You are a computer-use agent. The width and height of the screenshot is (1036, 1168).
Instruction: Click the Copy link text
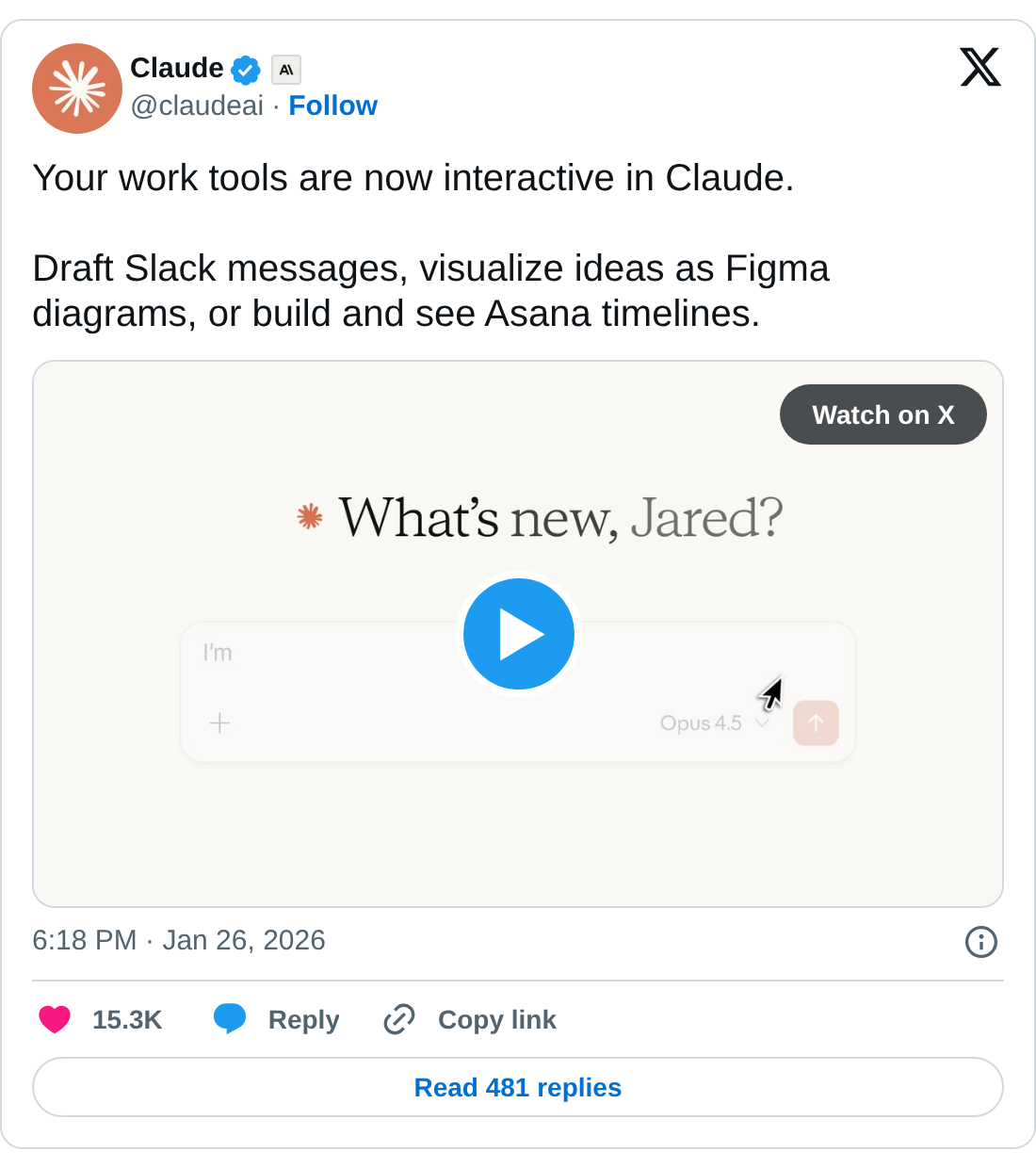[497, 1019]
